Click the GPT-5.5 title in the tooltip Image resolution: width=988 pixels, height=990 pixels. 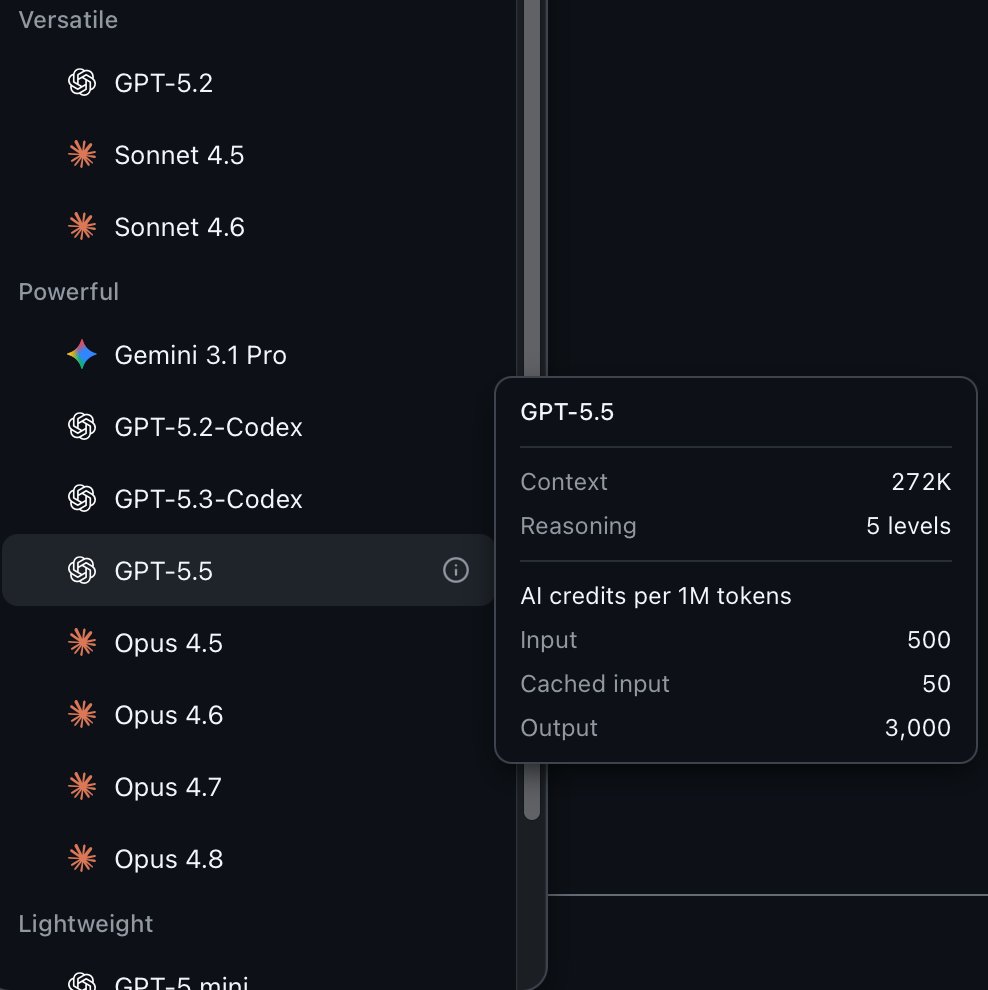(x=567, y=412)
